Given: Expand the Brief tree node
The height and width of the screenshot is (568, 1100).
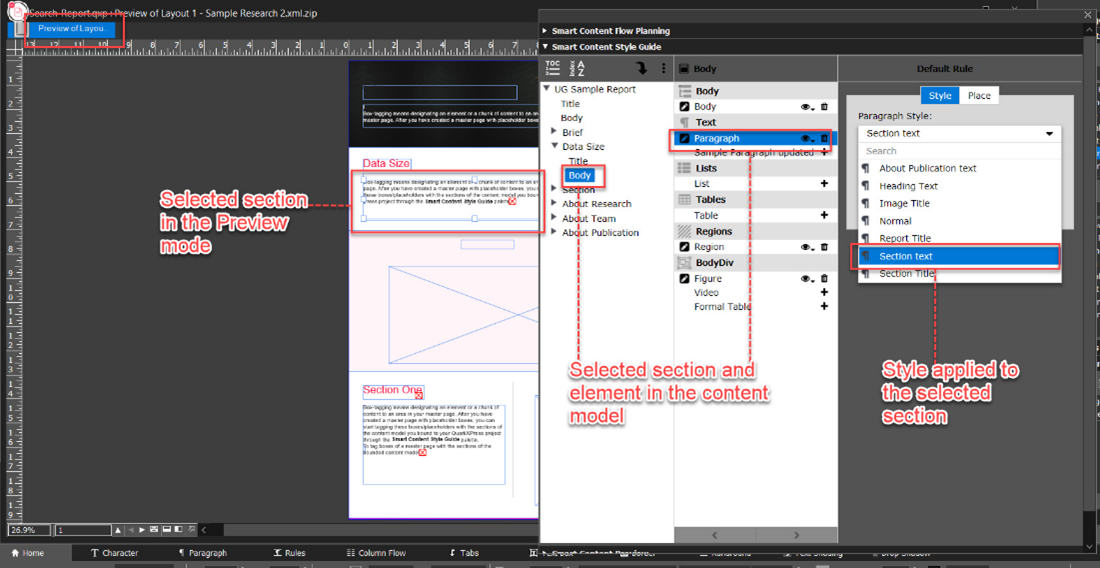Looking at the screenshot, I should tap(555, 132).
